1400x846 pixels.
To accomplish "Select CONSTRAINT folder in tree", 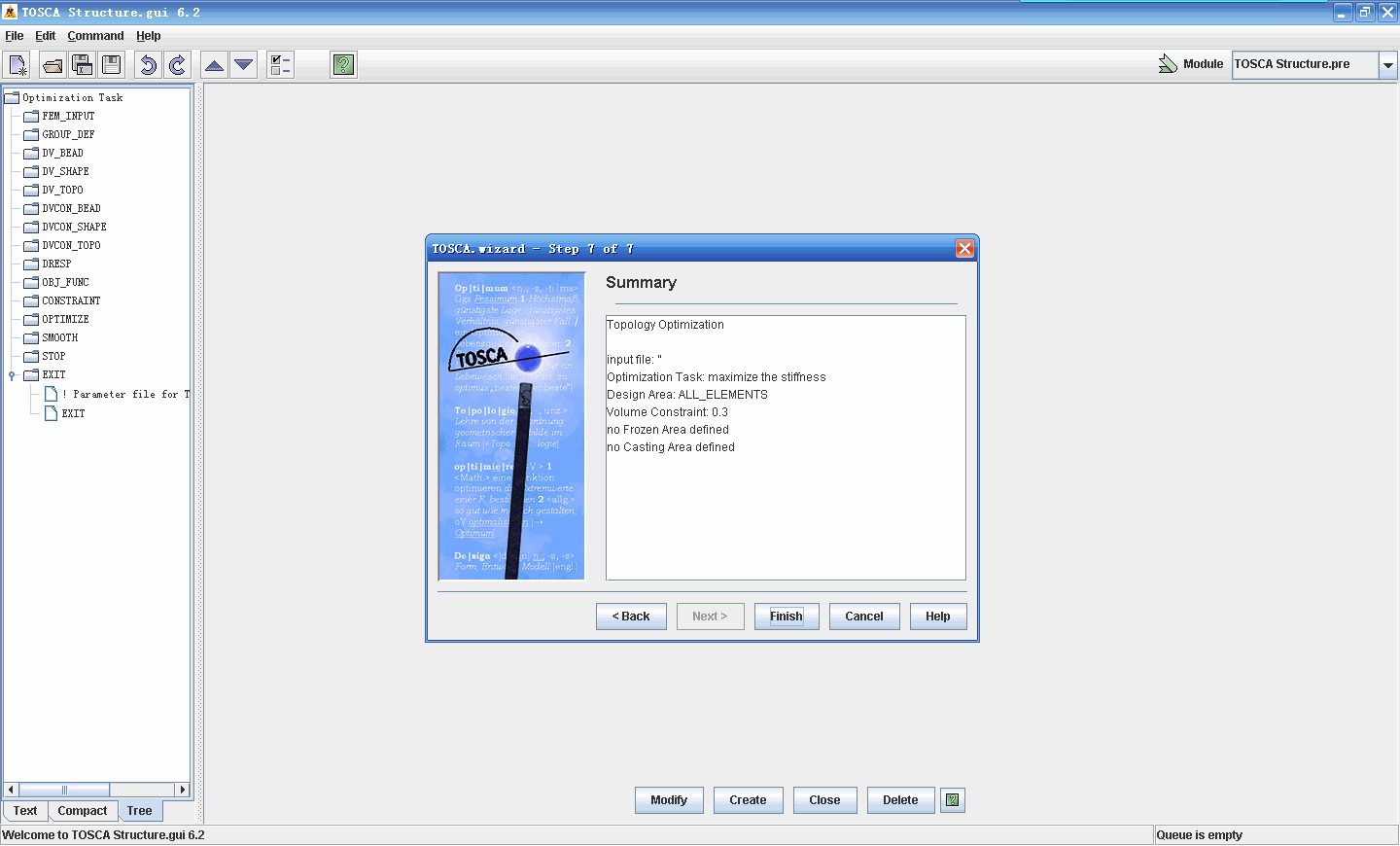I will coord(62,300).
